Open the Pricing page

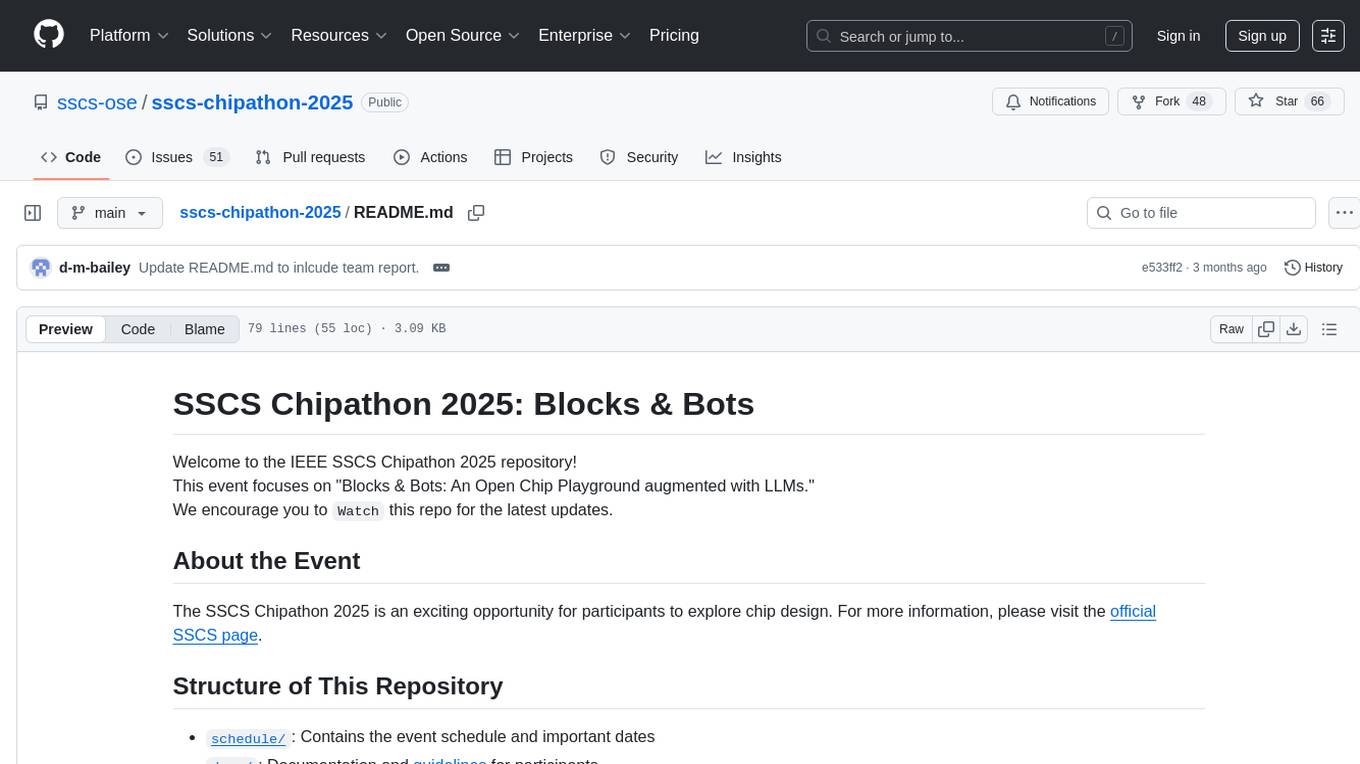[674, 35]
